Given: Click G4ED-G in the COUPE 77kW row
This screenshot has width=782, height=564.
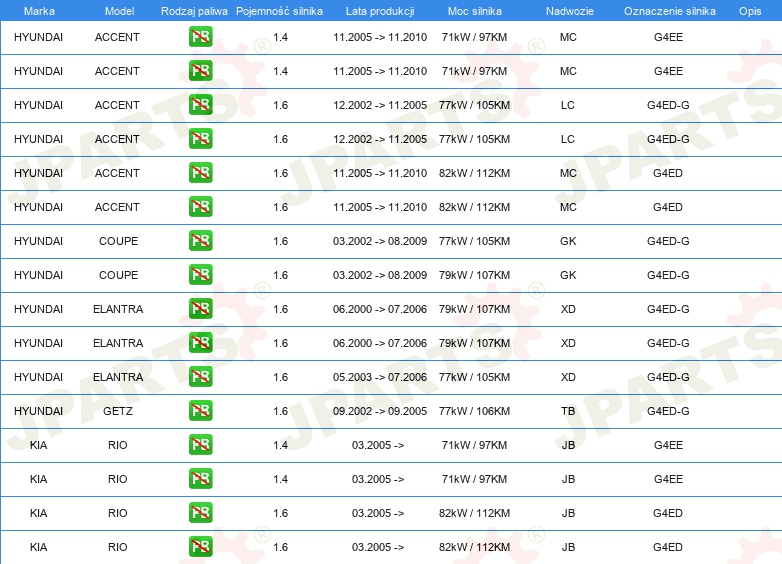Looking at the screenshot, I should coord(668,241).
